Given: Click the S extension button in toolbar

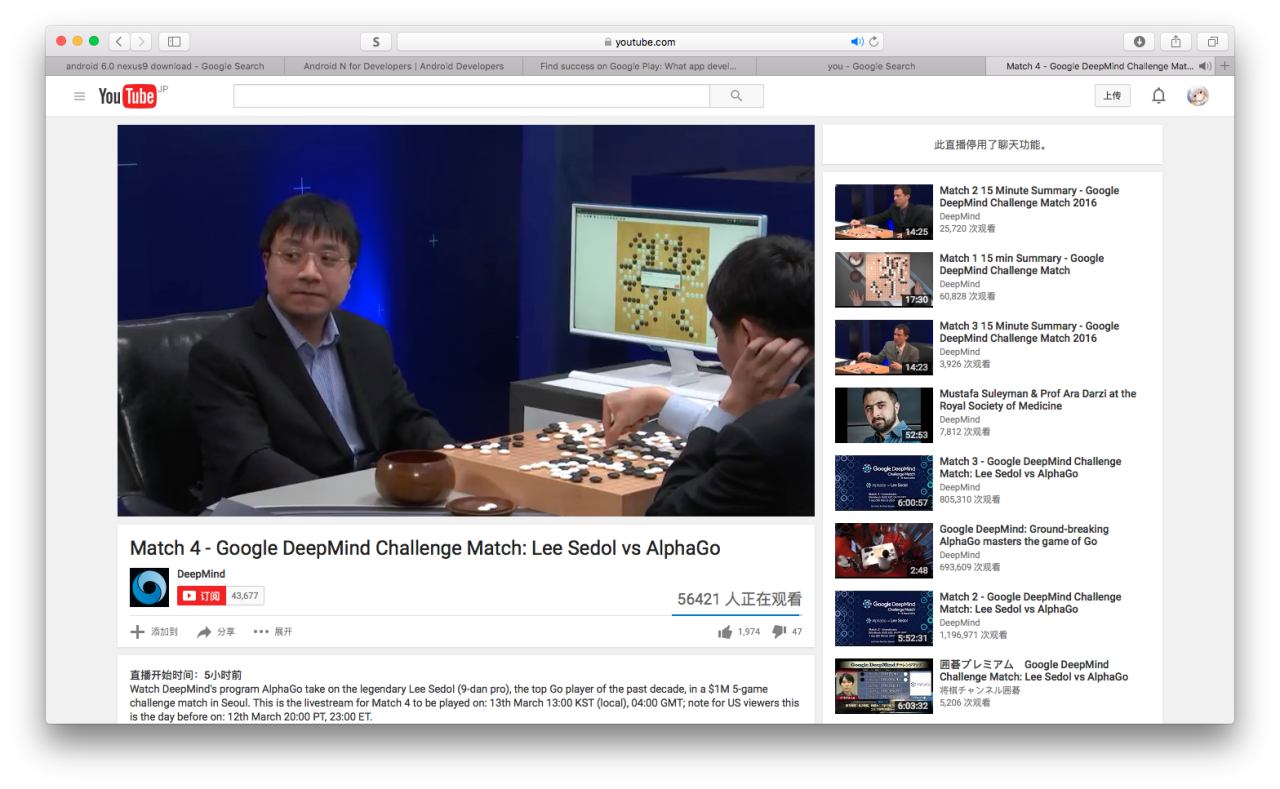Looking at the screenshot, I should tap(375, 41).
